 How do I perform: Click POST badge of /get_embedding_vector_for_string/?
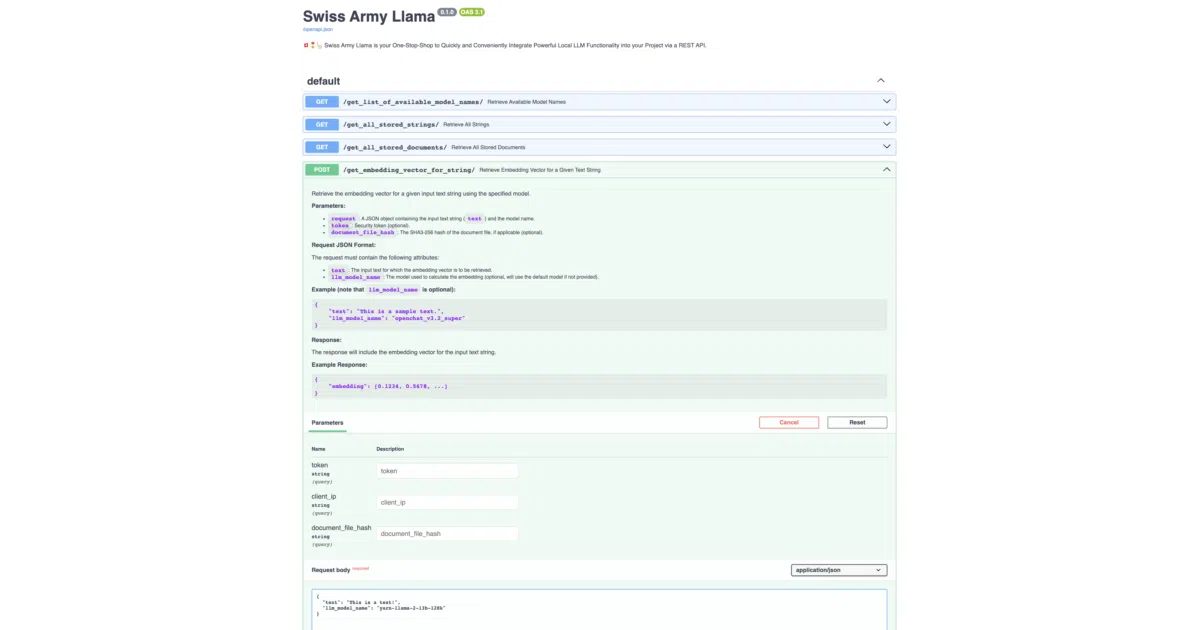click(x=322, y=170)
